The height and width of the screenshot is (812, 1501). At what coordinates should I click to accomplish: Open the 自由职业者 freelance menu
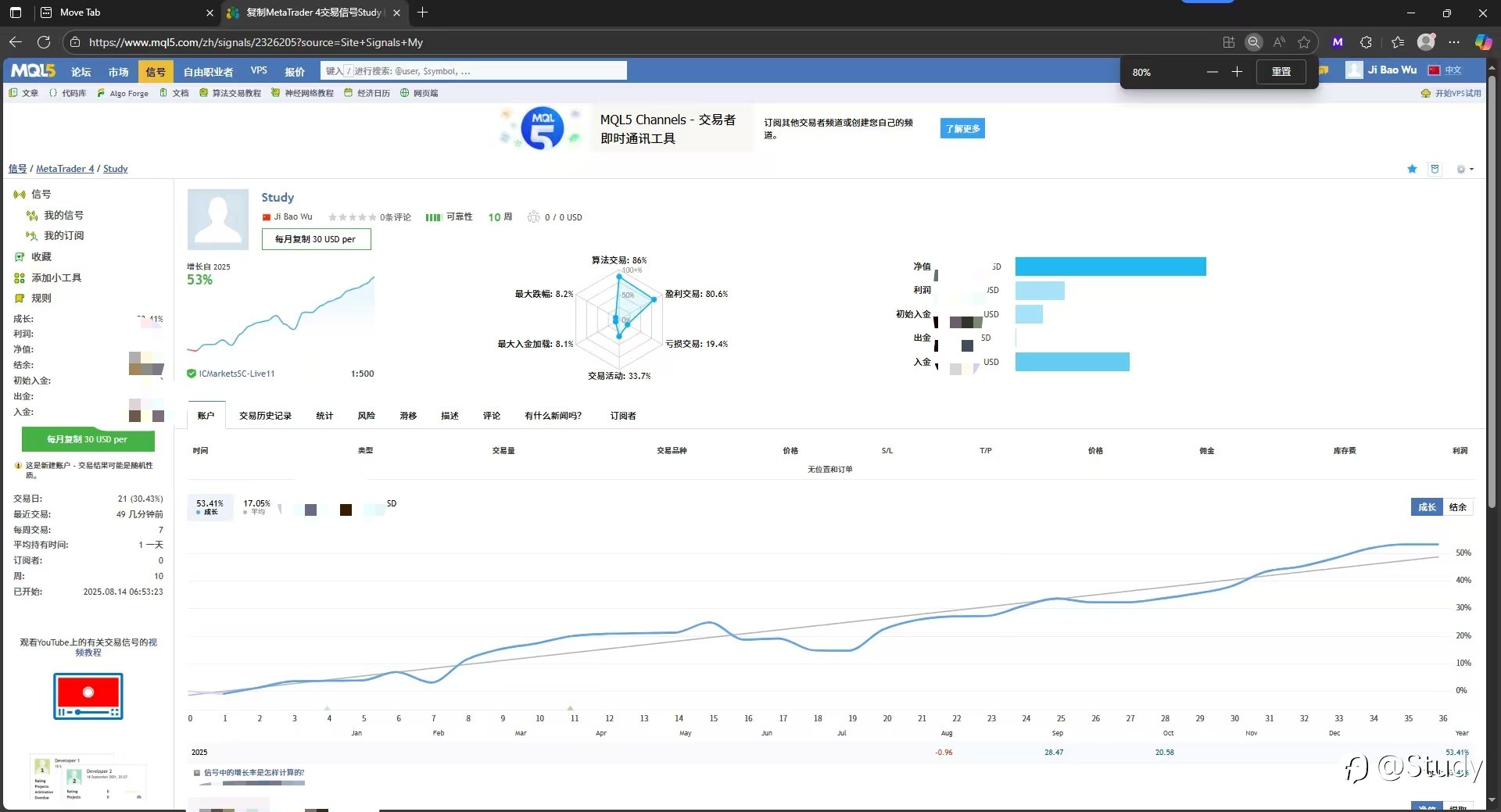tap(208, 72)
